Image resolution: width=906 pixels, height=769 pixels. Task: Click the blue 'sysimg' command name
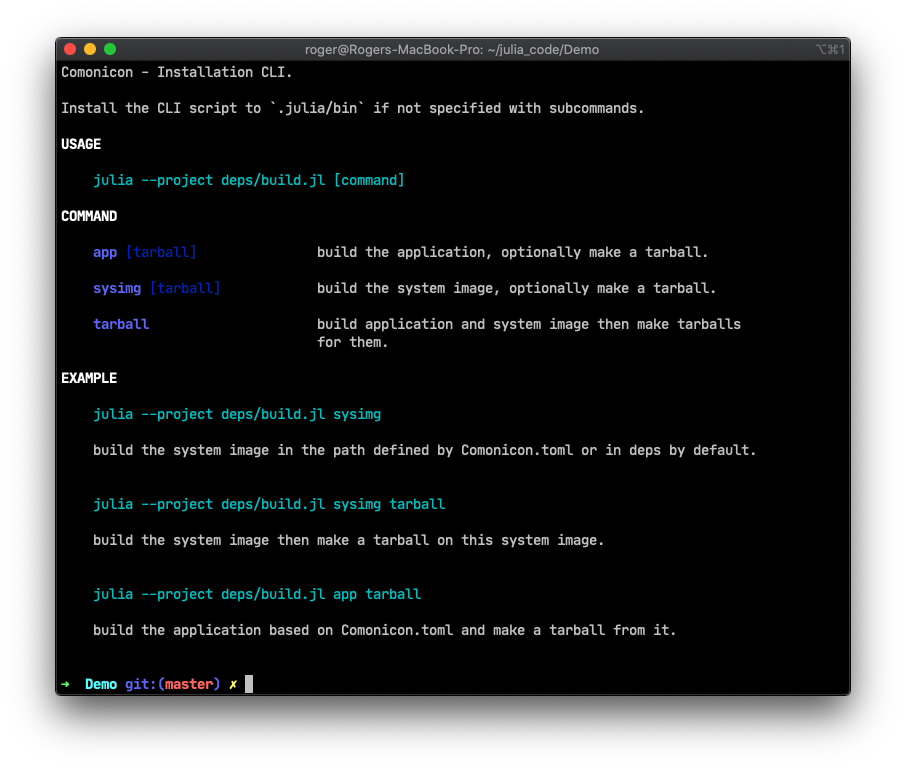(117, 288)
